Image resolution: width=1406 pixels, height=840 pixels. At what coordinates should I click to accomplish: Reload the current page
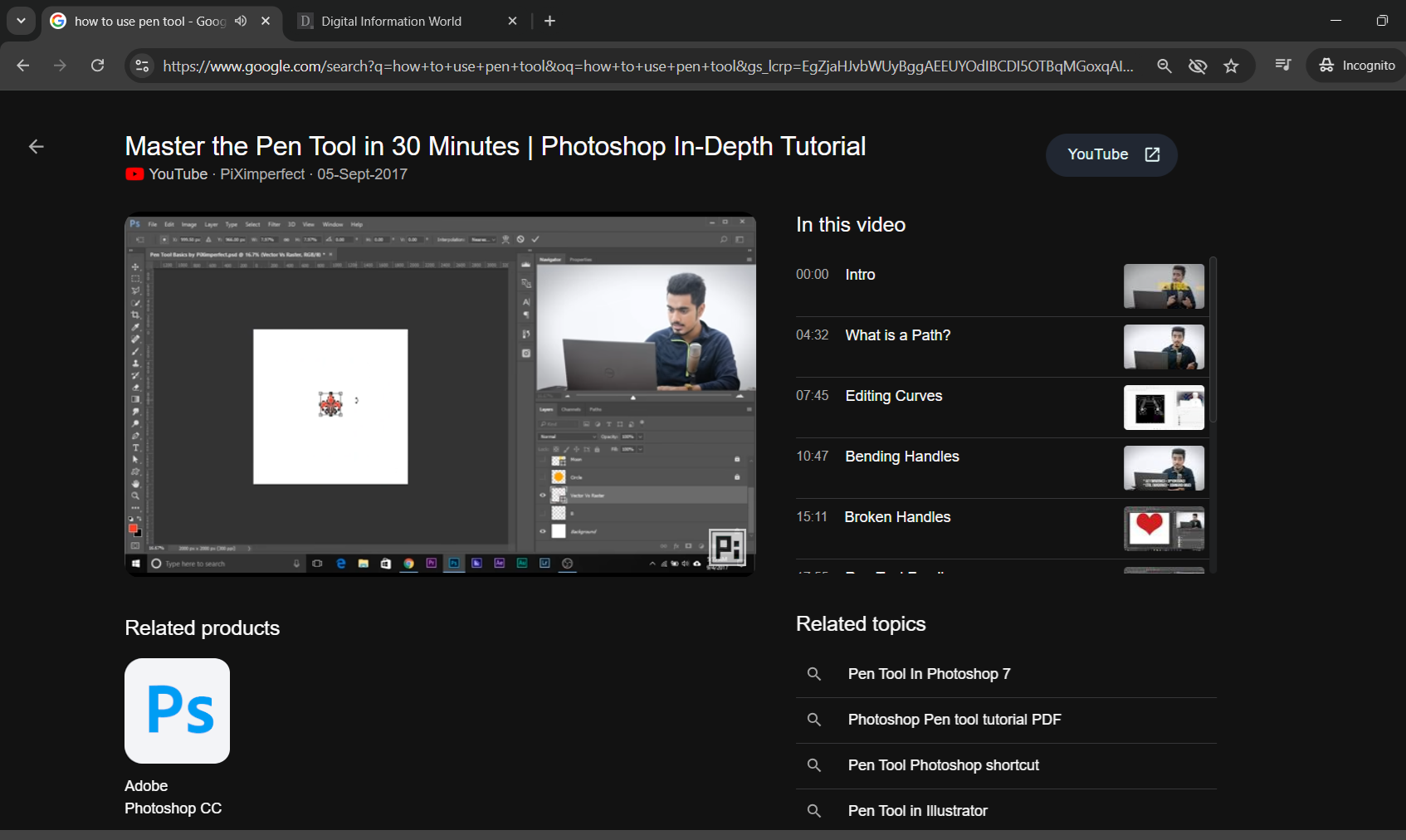tap(97, 66)
